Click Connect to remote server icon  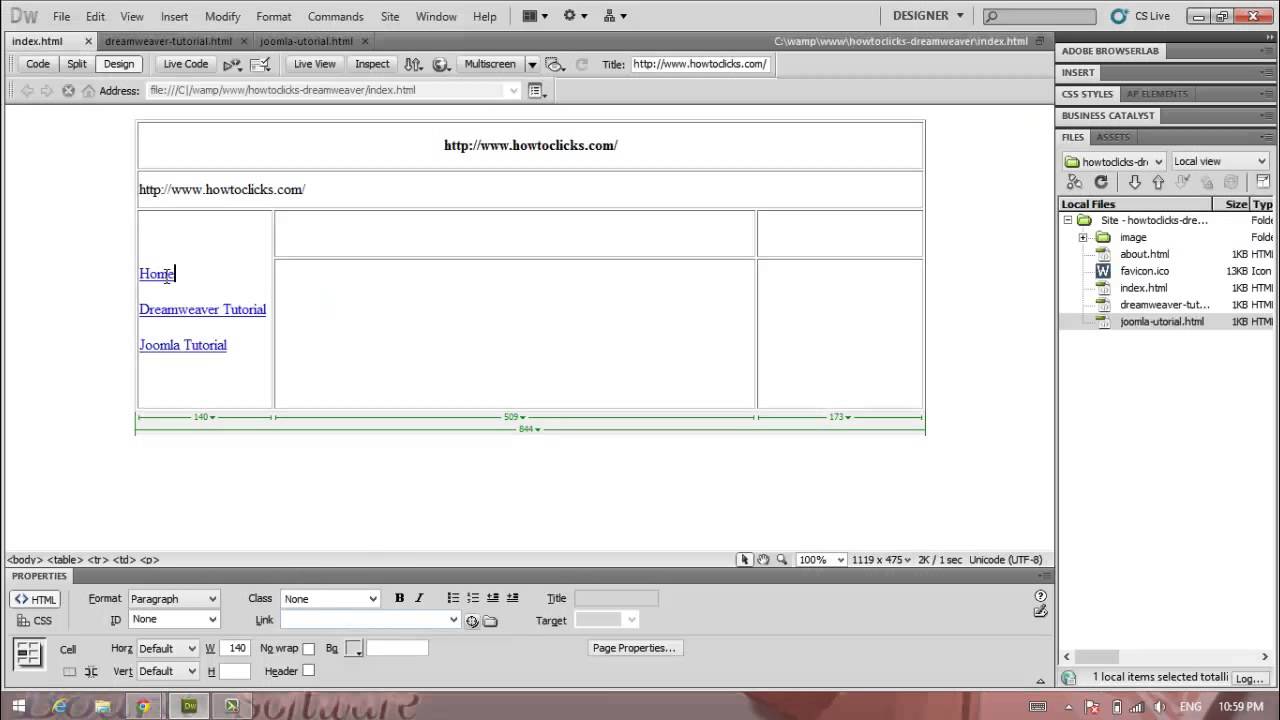pos(1074,182)
